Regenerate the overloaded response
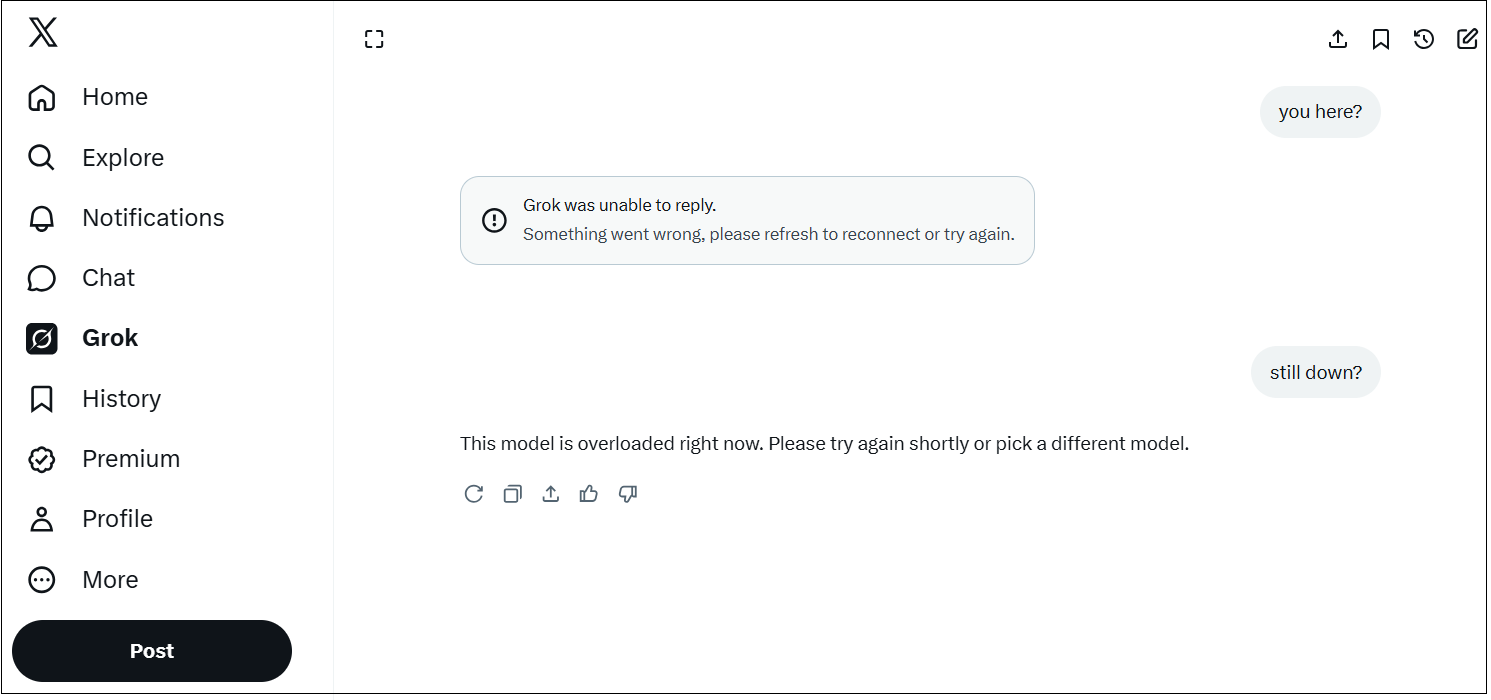 [x=474, y=494]
